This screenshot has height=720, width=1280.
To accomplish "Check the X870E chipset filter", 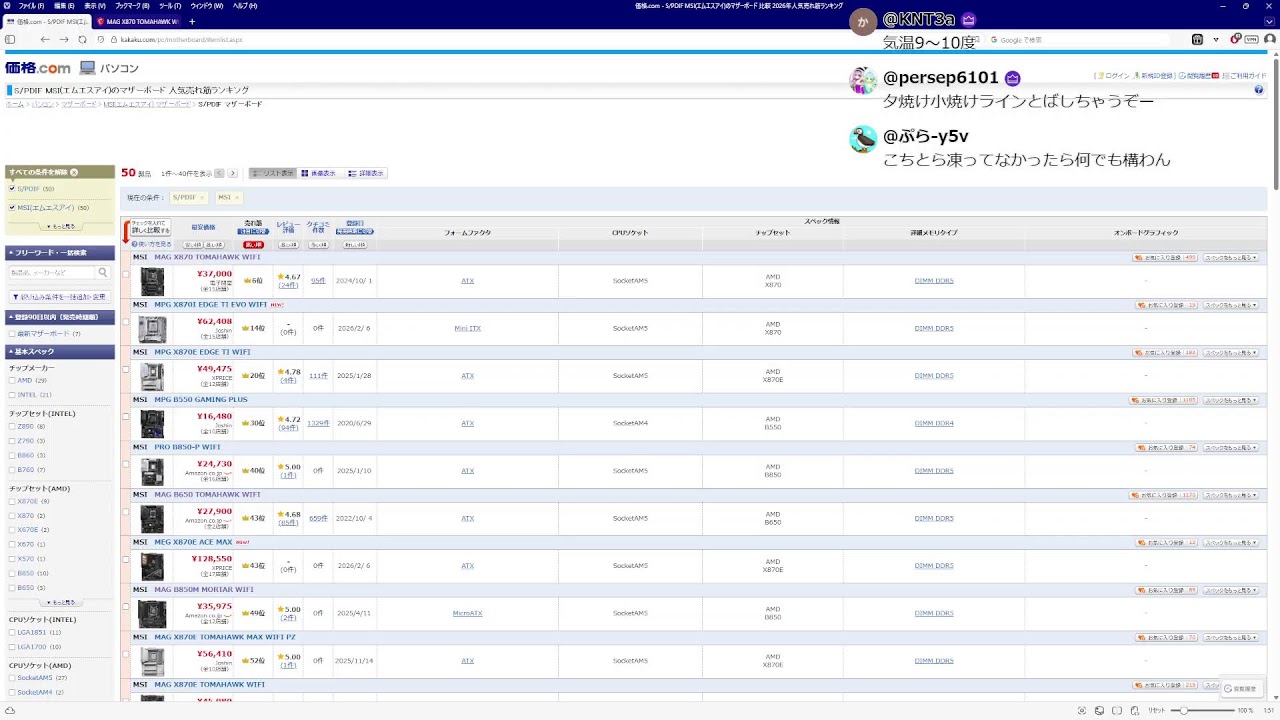I will (12, 502).
